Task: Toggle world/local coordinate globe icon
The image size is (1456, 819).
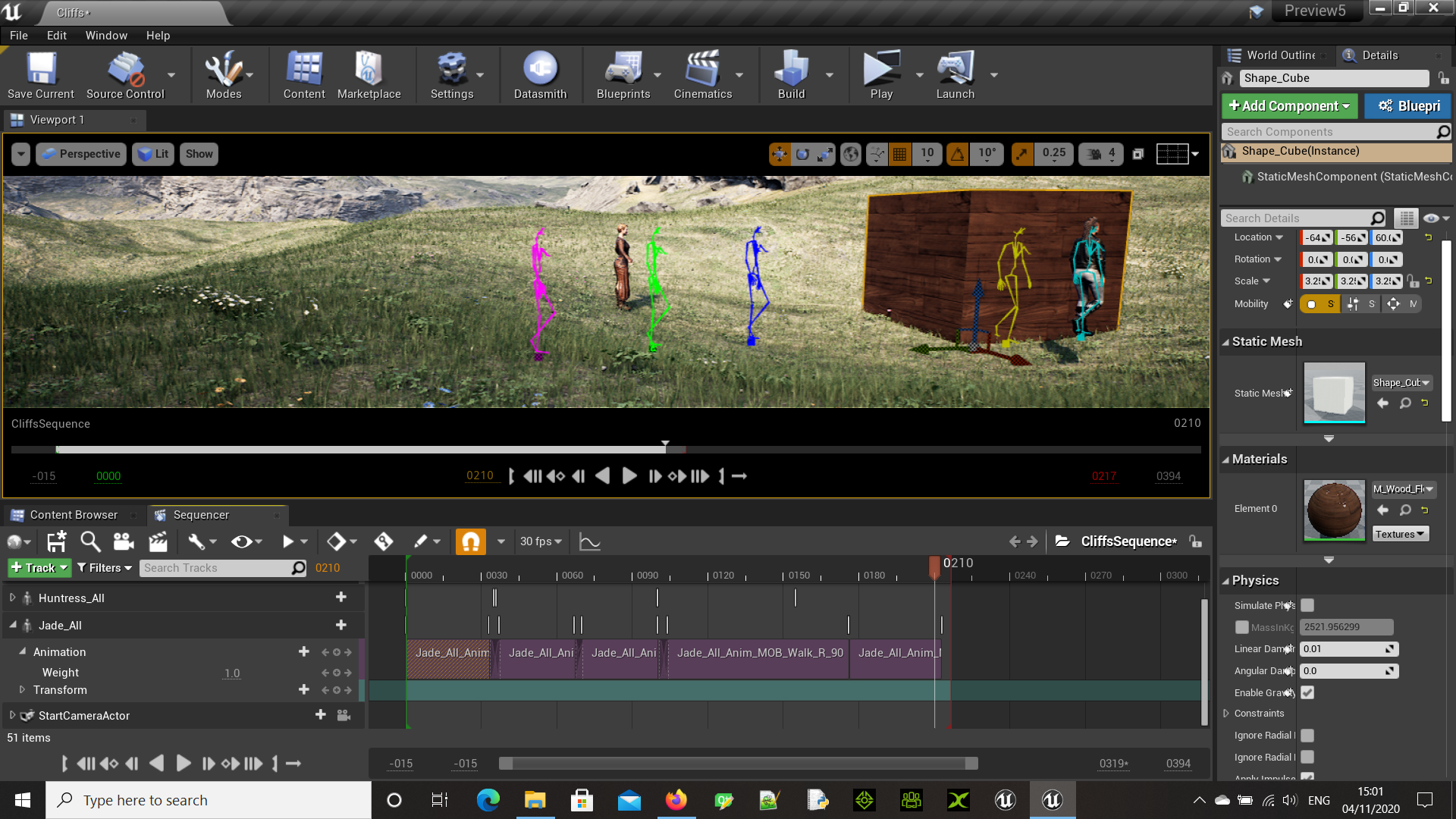Action: click(851, 154)
